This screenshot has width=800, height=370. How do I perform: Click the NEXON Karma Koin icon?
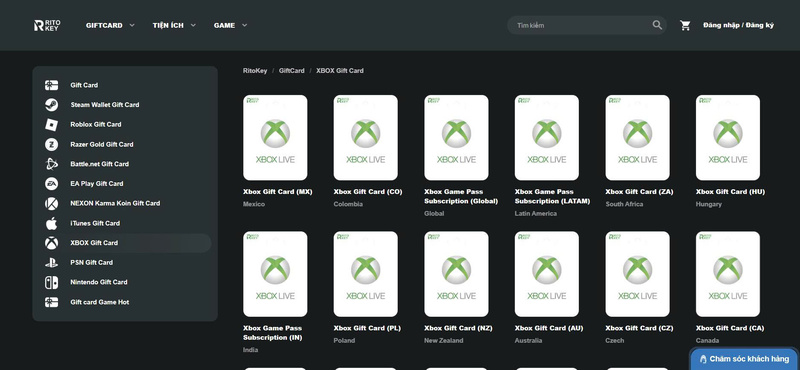(x=51, y=203)
